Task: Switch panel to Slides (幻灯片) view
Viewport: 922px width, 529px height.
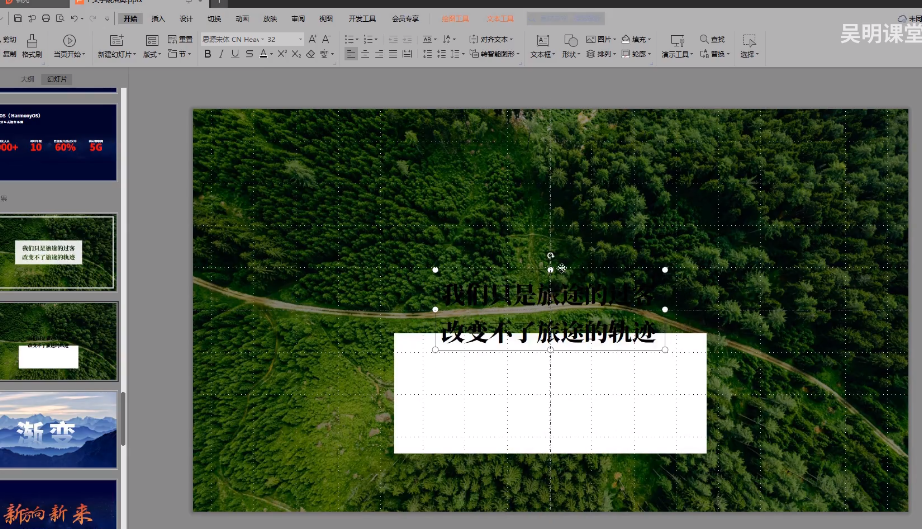Action: point(57,79)
